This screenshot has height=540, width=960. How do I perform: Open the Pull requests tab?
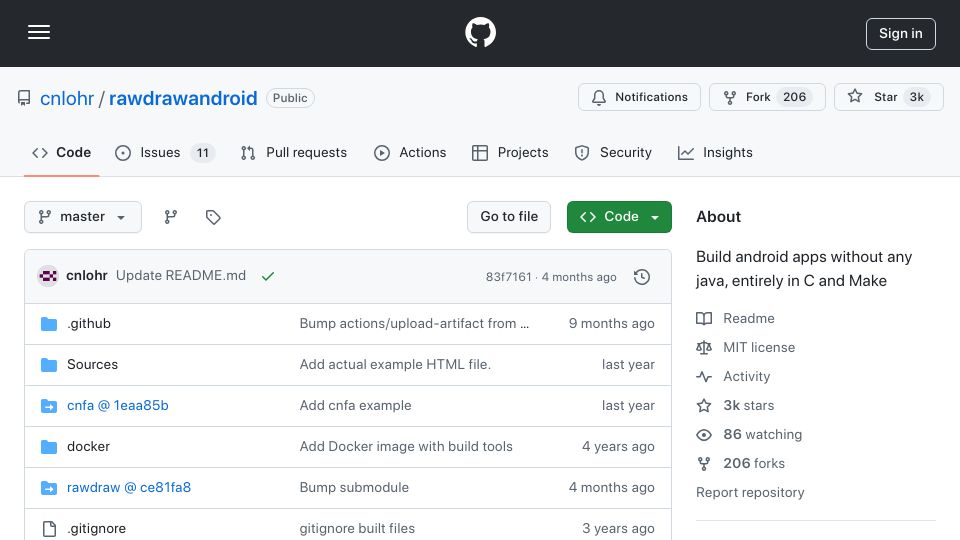click(x=294, y=152)
